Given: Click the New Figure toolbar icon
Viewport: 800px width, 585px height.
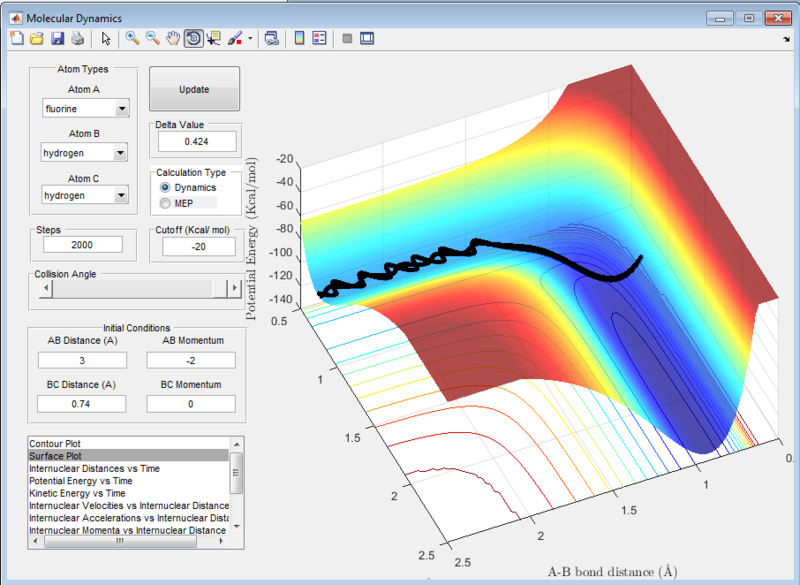Looking at the screenshot, I should click(16, 39).
